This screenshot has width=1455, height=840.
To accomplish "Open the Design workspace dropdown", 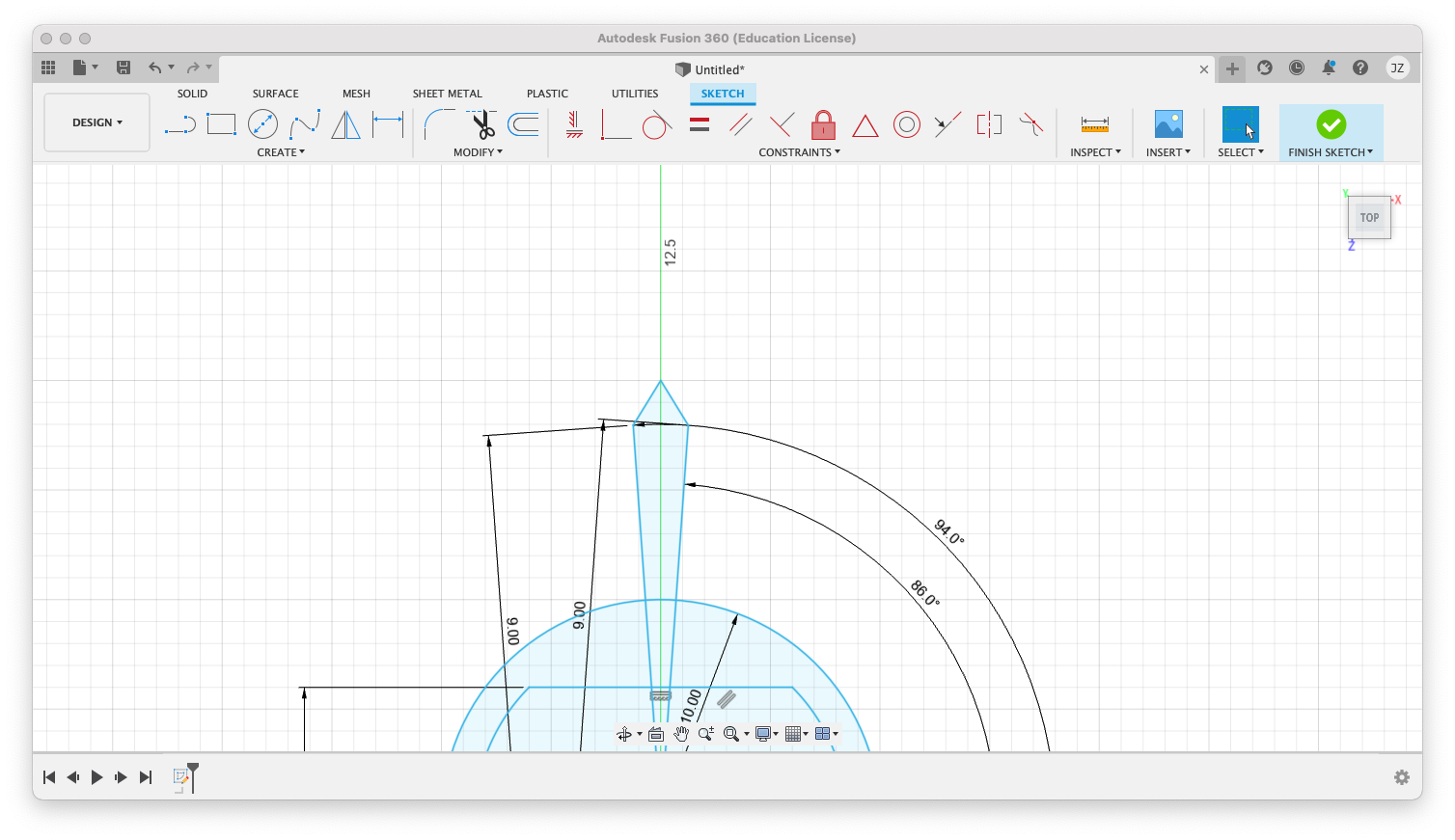I will pyautogui.click(x=97, y=122).
